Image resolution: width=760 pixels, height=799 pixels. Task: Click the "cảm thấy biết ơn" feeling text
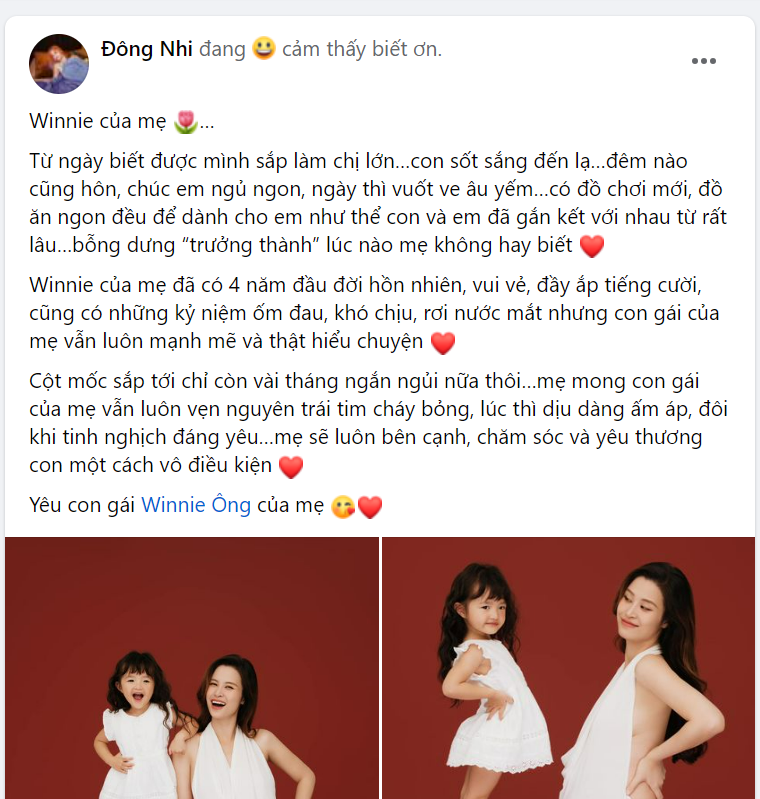pyautogui.click(x=361, y=49)
